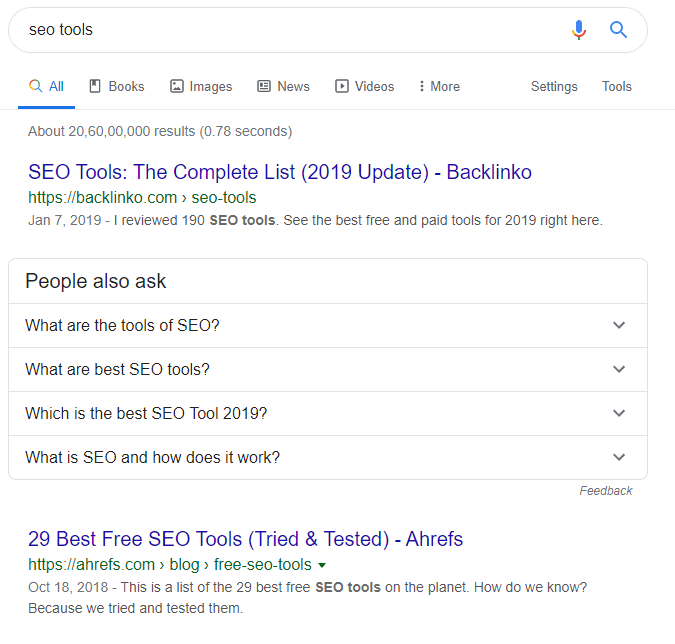Open the Ahrefs 29 Best Free SEO Tools link

[x=246, y=539]
